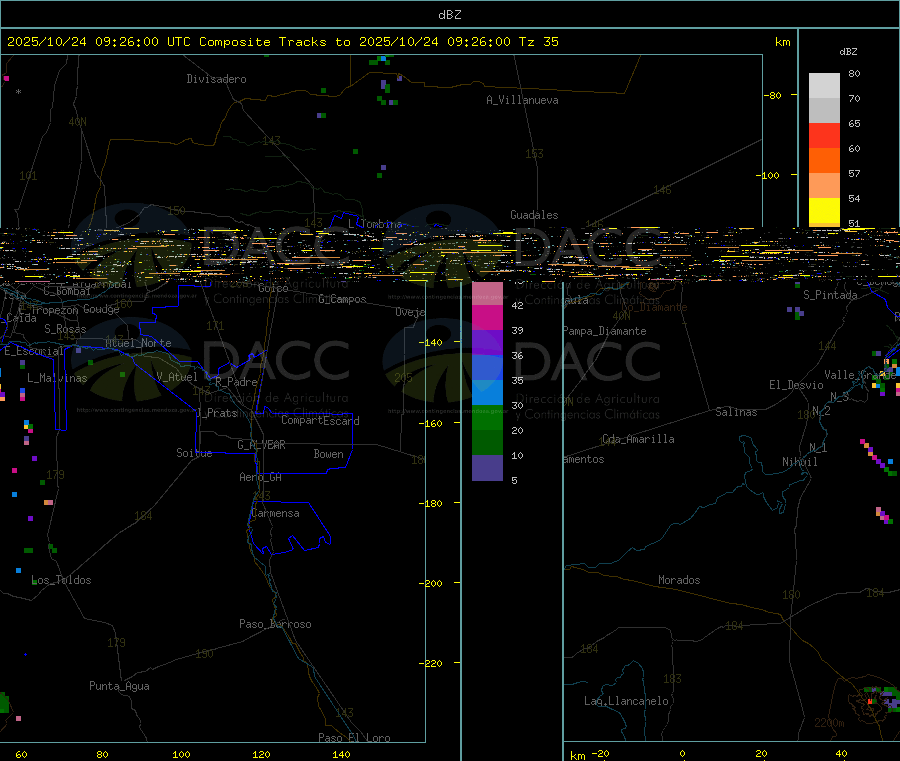900x761 pixels.
Task: Click the Punta_Agua label
Action: (x=119, y=686)
